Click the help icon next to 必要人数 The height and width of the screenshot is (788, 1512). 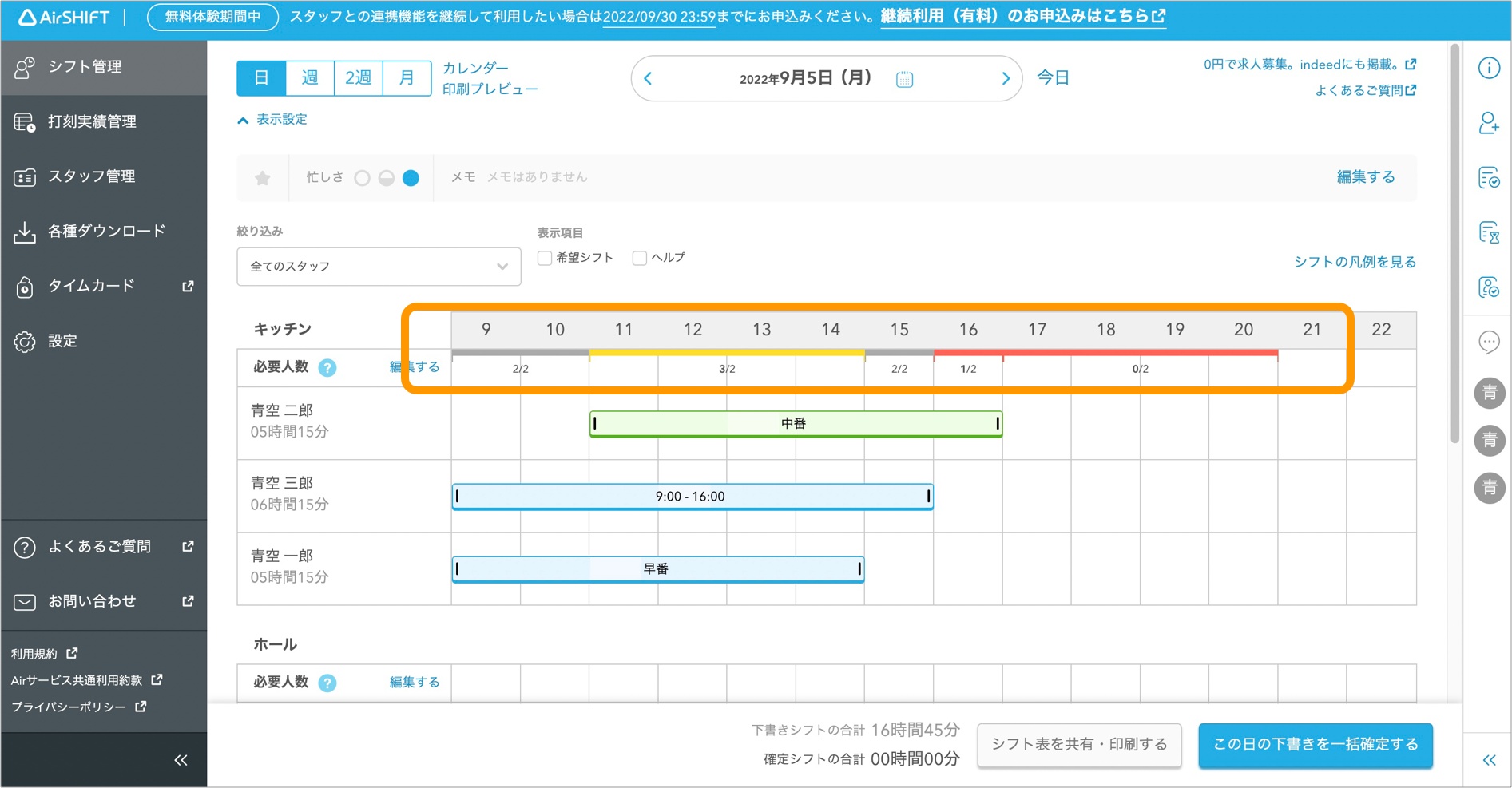coord(326,367)
